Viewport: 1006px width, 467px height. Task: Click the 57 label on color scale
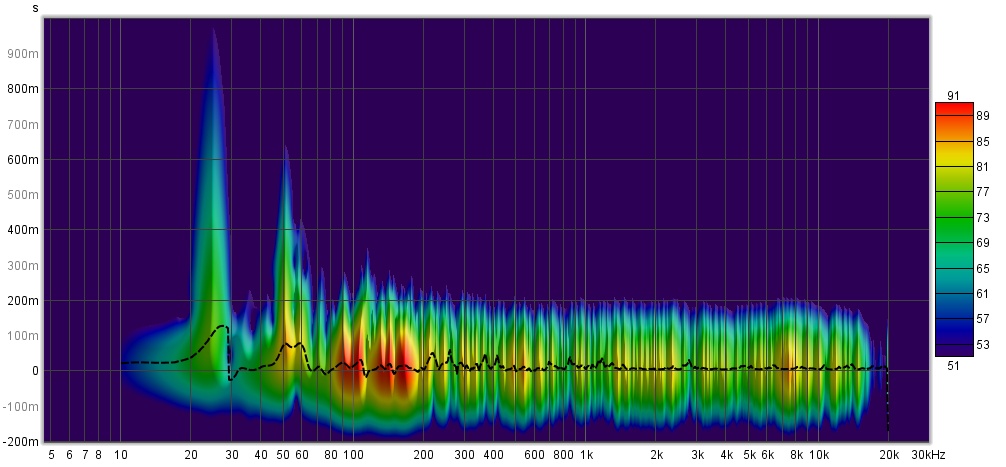point(982,319)
